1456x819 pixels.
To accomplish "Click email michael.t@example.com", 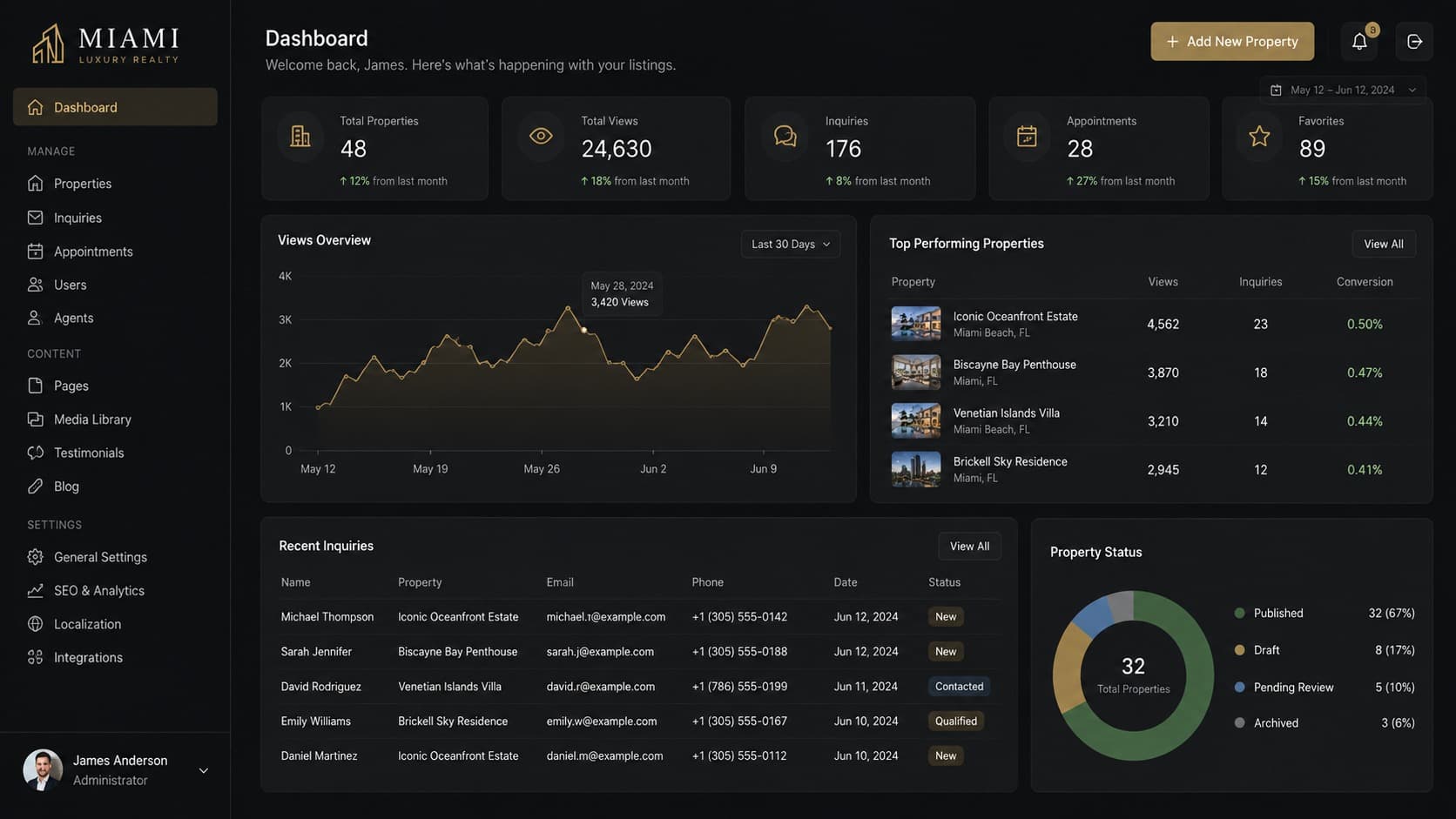I will click(606, 616).
